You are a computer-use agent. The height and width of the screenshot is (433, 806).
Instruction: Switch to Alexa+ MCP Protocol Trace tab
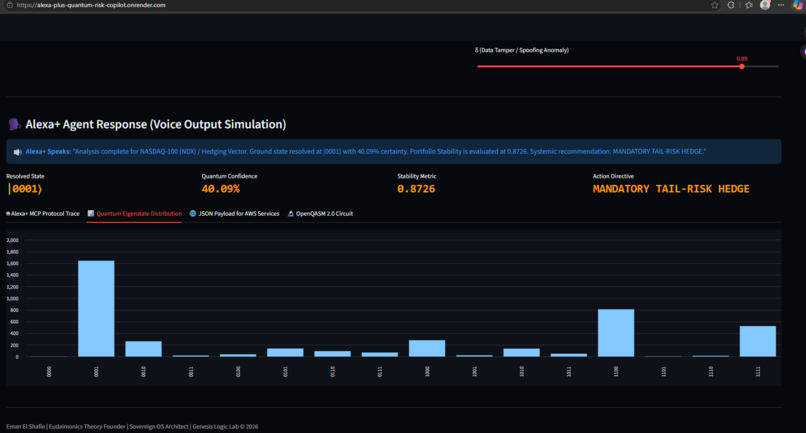click(x=43, y=213)
